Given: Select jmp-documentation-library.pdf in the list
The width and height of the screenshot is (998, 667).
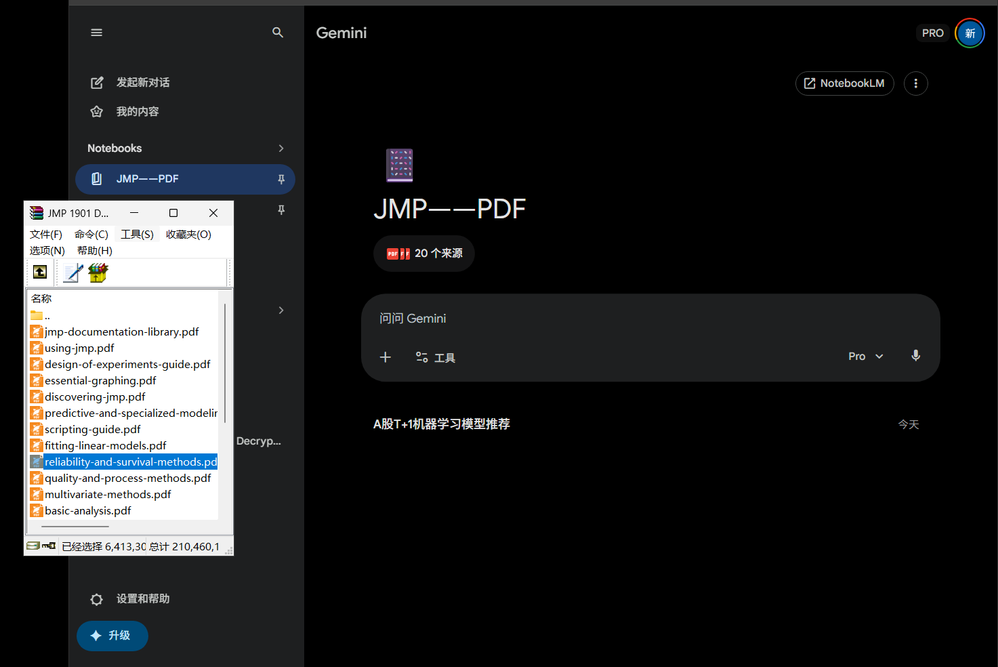Looking at the screenshot, I should 115,332.
